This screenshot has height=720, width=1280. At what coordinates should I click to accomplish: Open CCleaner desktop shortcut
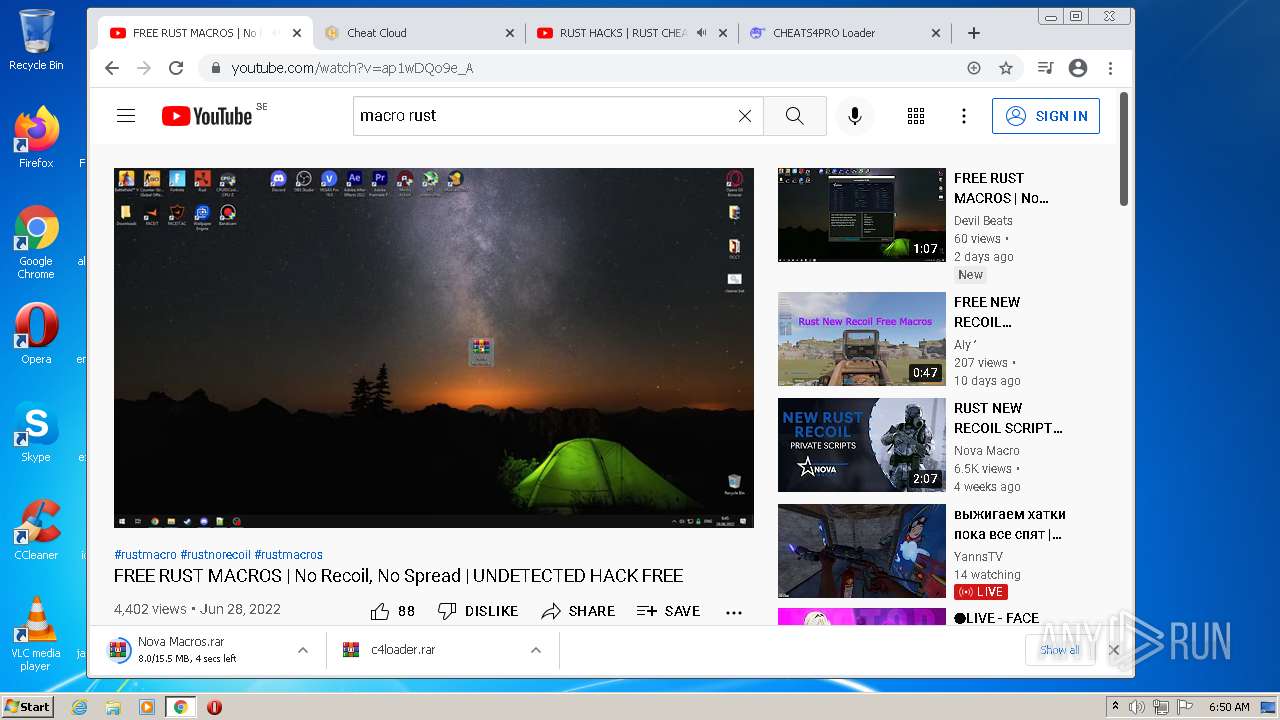coord(36,530)
